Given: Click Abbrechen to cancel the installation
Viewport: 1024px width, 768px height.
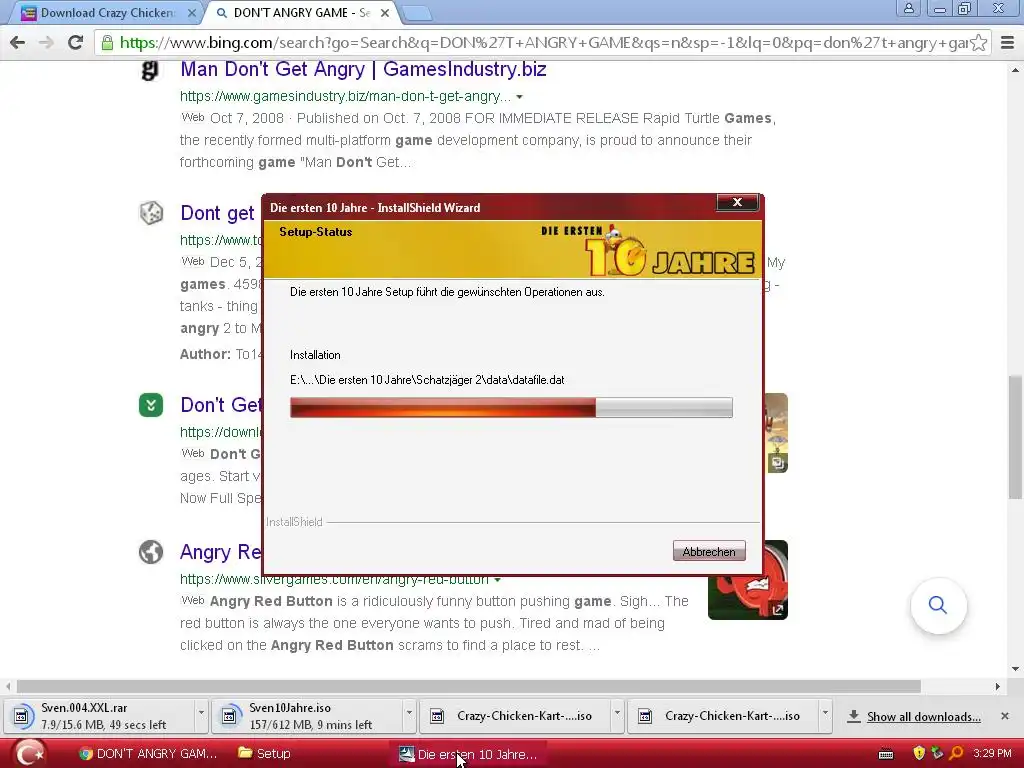Looking at the screenshot, I should click(x=709, y=551).
